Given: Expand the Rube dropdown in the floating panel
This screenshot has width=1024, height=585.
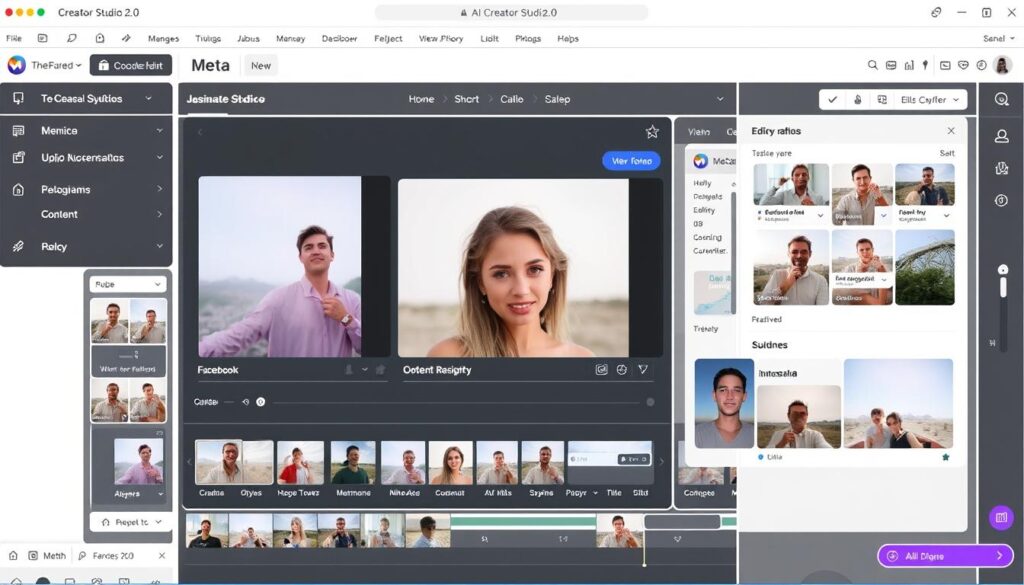Looking at the screenshot, I should [x=127, y=284].
